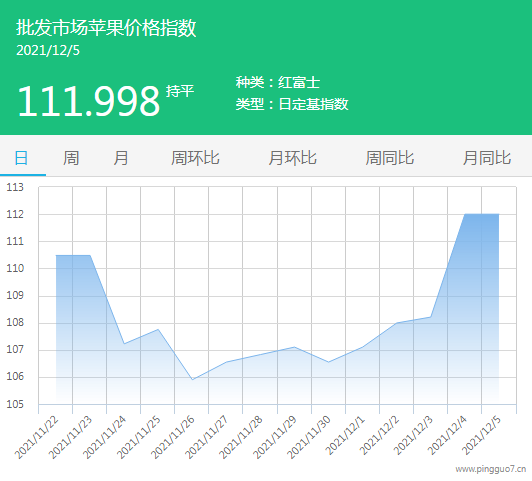This screenshot has height=481, width=532.
Task: Click the 2021/12/1 x-axis date label
Action: (345, 436)
